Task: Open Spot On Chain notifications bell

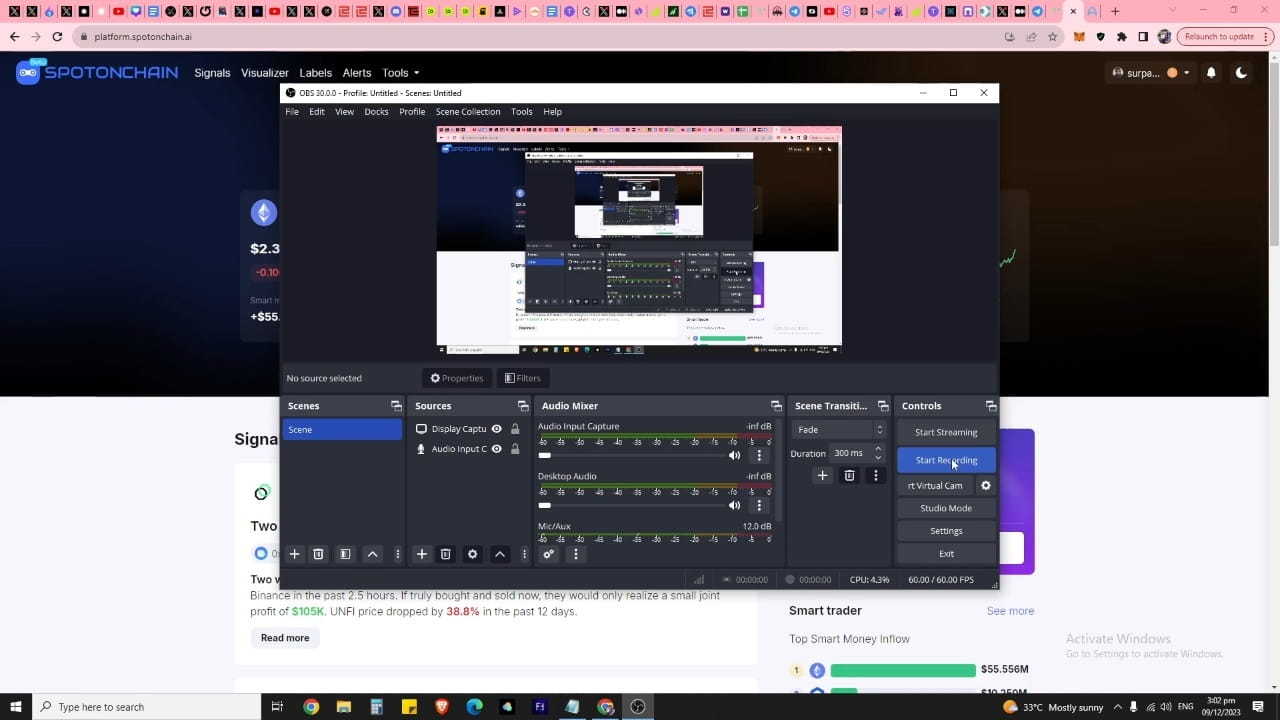Action: (x=1211, y=72)
